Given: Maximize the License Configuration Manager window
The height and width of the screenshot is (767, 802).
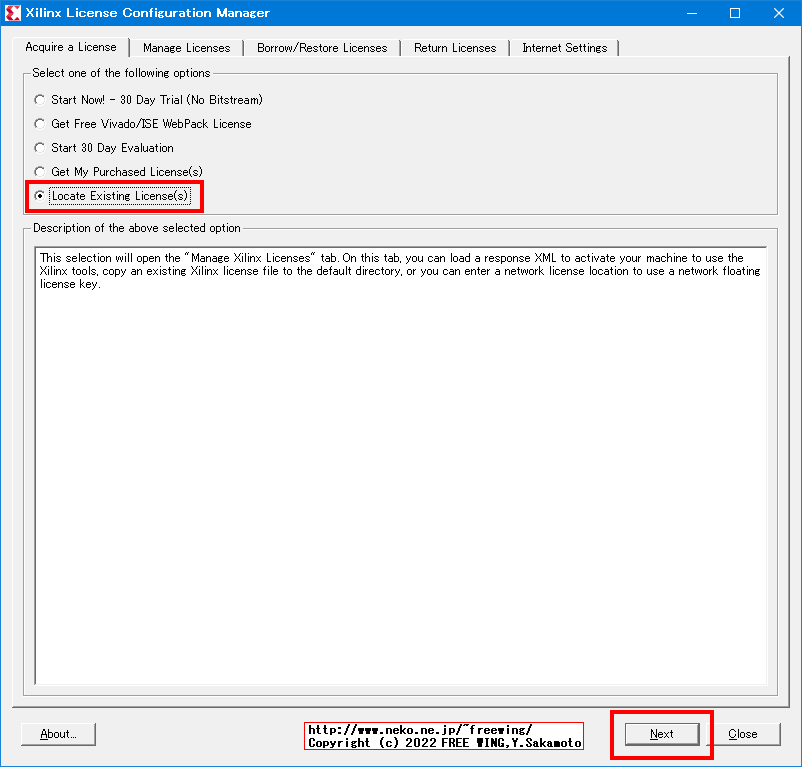Looking at the screenshot, I should click(x=735, y=13).
